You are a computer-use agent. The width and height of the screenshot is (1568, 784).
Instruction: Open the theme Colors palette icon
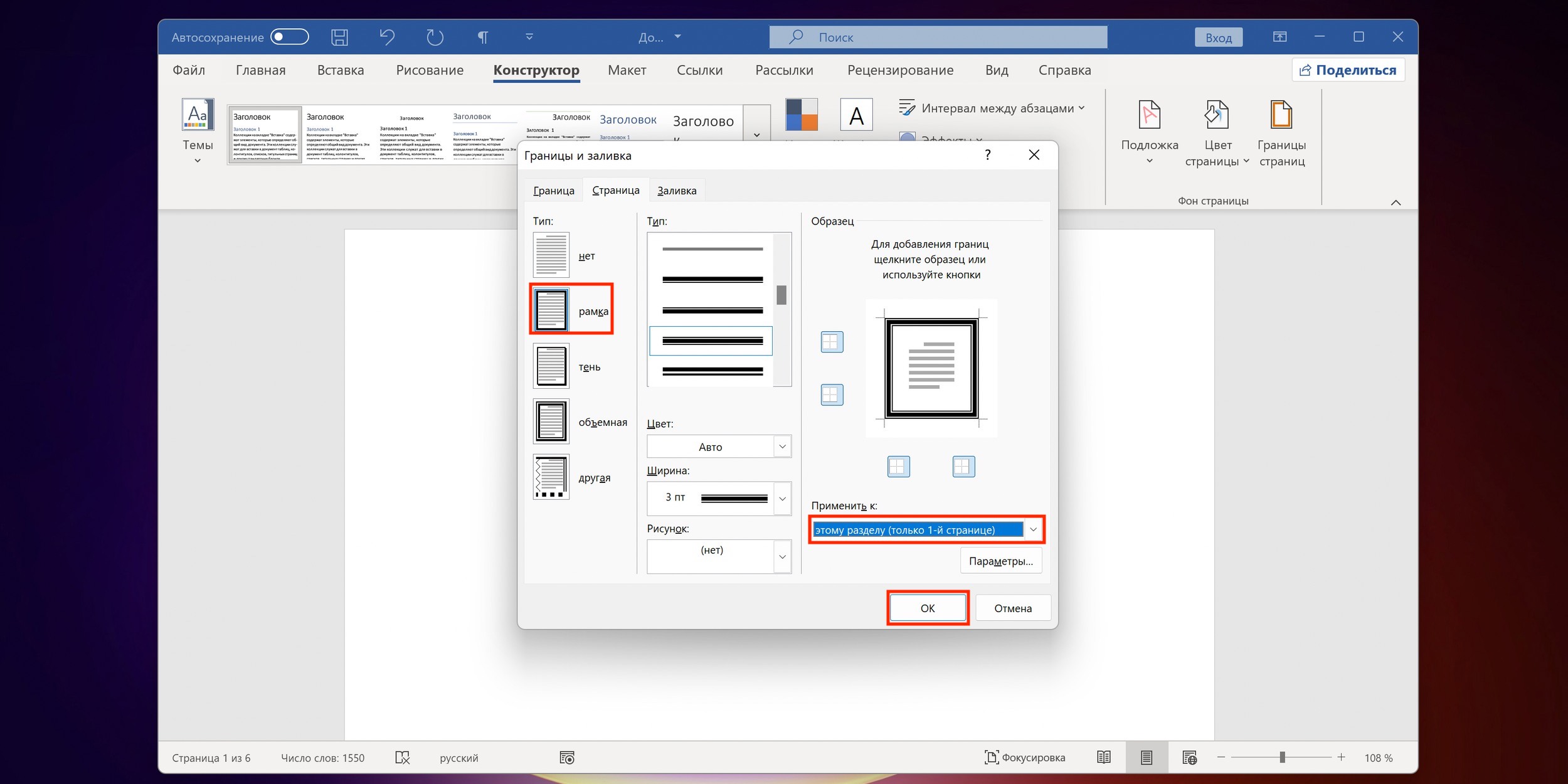[801, 114]
